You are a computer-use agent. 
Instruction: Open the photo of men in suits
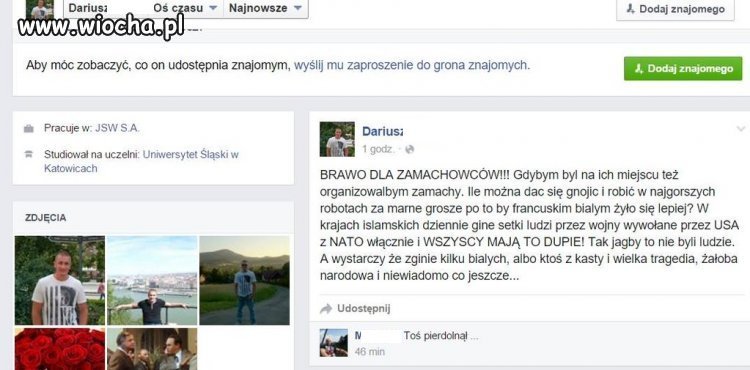click(152, 349)
